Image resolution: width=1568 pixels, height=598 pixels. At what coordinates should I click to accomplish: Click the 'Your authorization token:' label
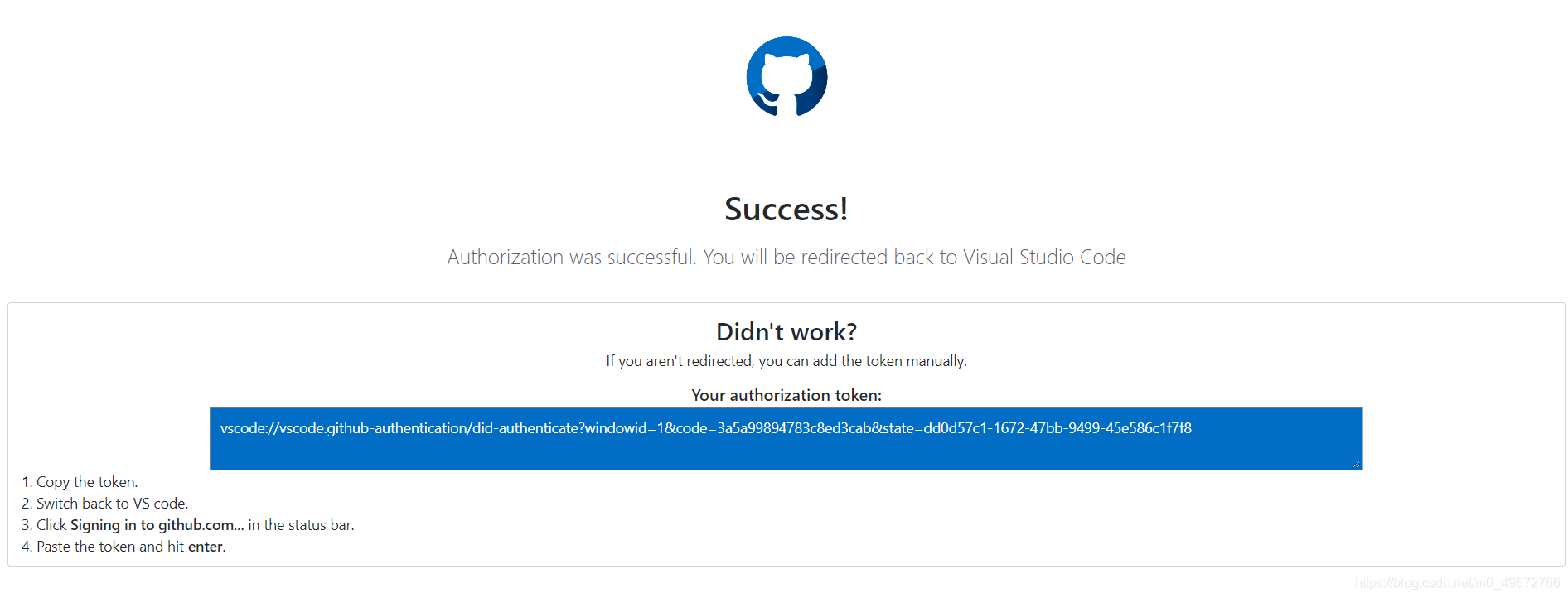(786, 395)
